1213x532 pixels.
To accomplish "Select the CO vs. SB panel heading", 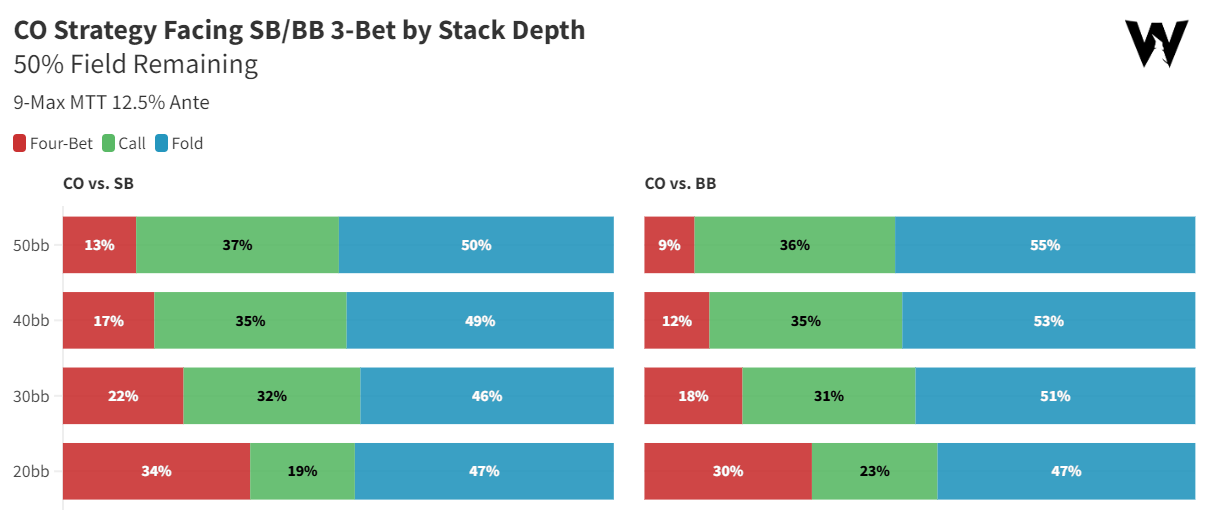I will 98,184.
